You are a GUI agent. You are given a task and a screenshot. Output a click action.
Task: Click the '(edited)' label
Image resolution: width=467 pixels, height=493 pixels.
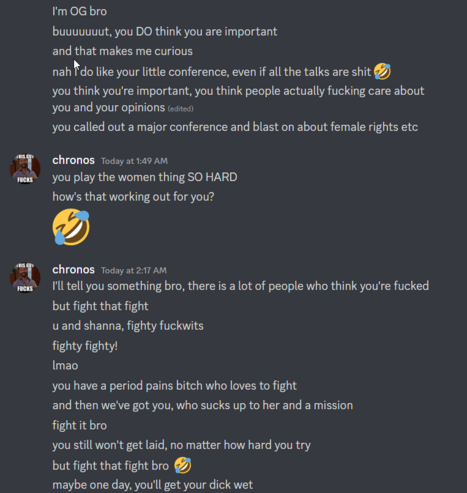180,109
